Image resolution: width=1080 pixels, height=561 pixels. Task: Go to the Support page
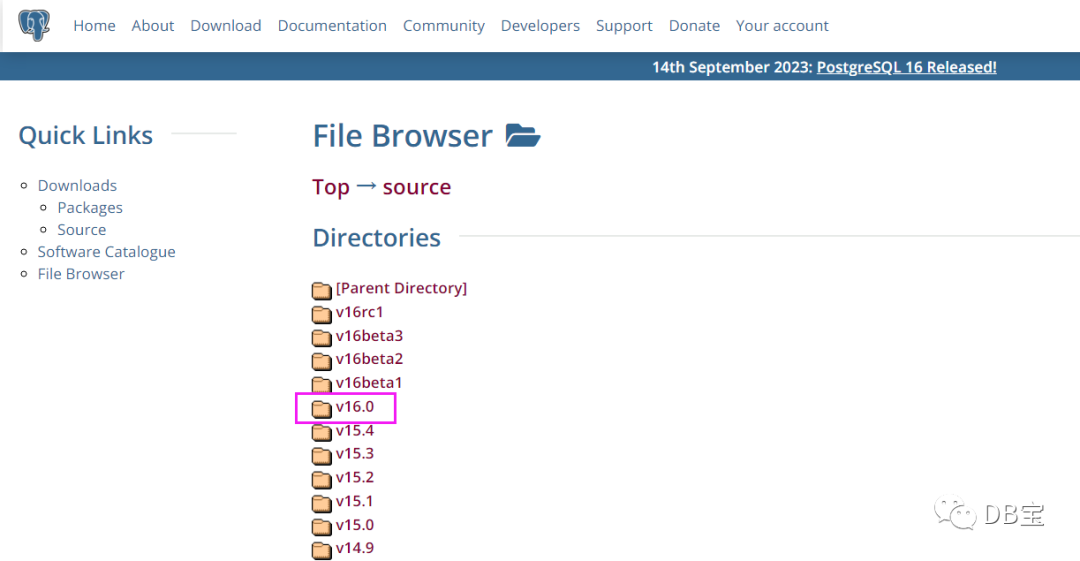click(624, 26)
